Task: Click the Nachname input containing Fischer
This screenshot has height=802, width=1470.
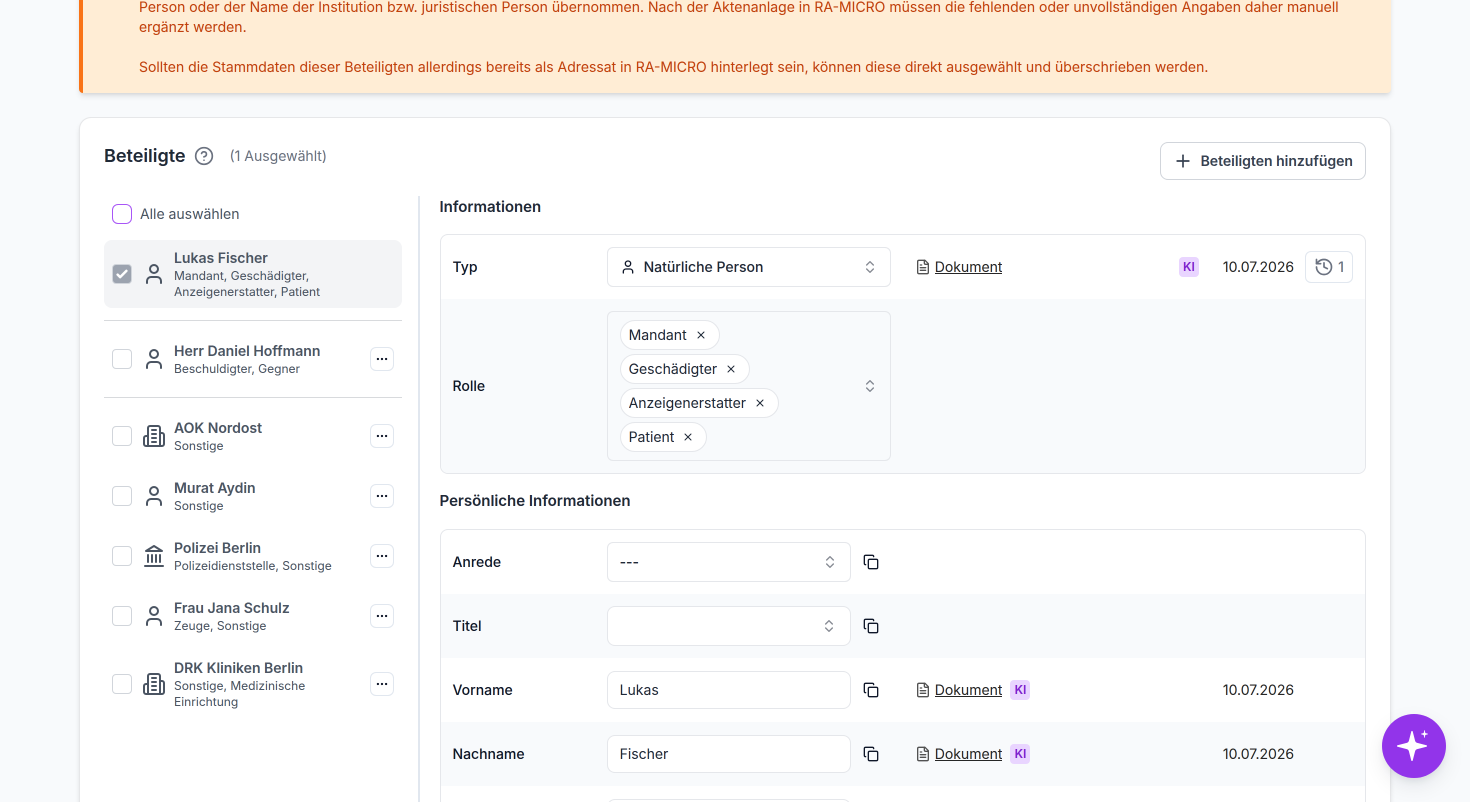Action: click(x=729, y=754)
